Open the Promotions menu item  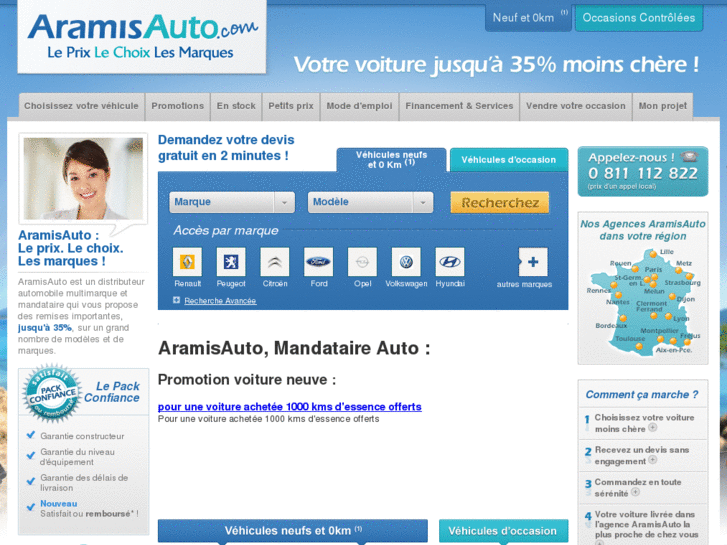(x=178, y=106)
